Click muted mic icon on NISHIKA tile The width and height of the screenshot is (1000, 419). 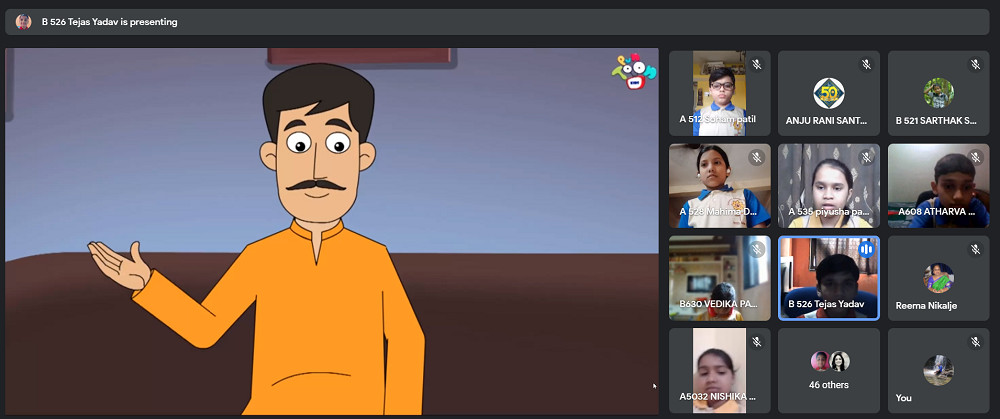pyautogui.click(x=757, y=342)
